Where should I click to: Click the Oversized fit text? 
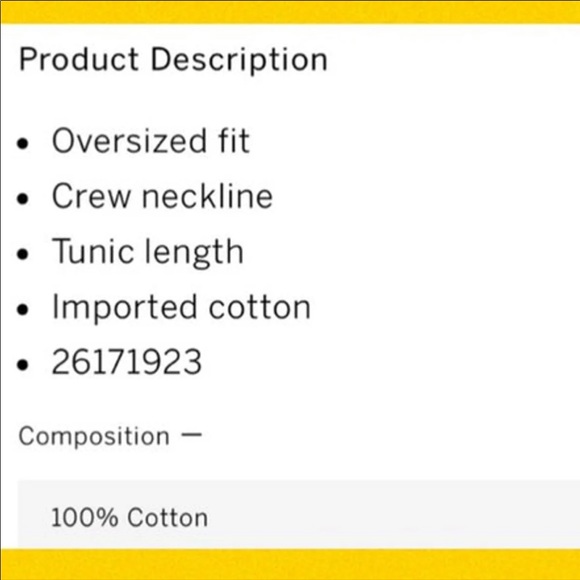click(151, 141)
